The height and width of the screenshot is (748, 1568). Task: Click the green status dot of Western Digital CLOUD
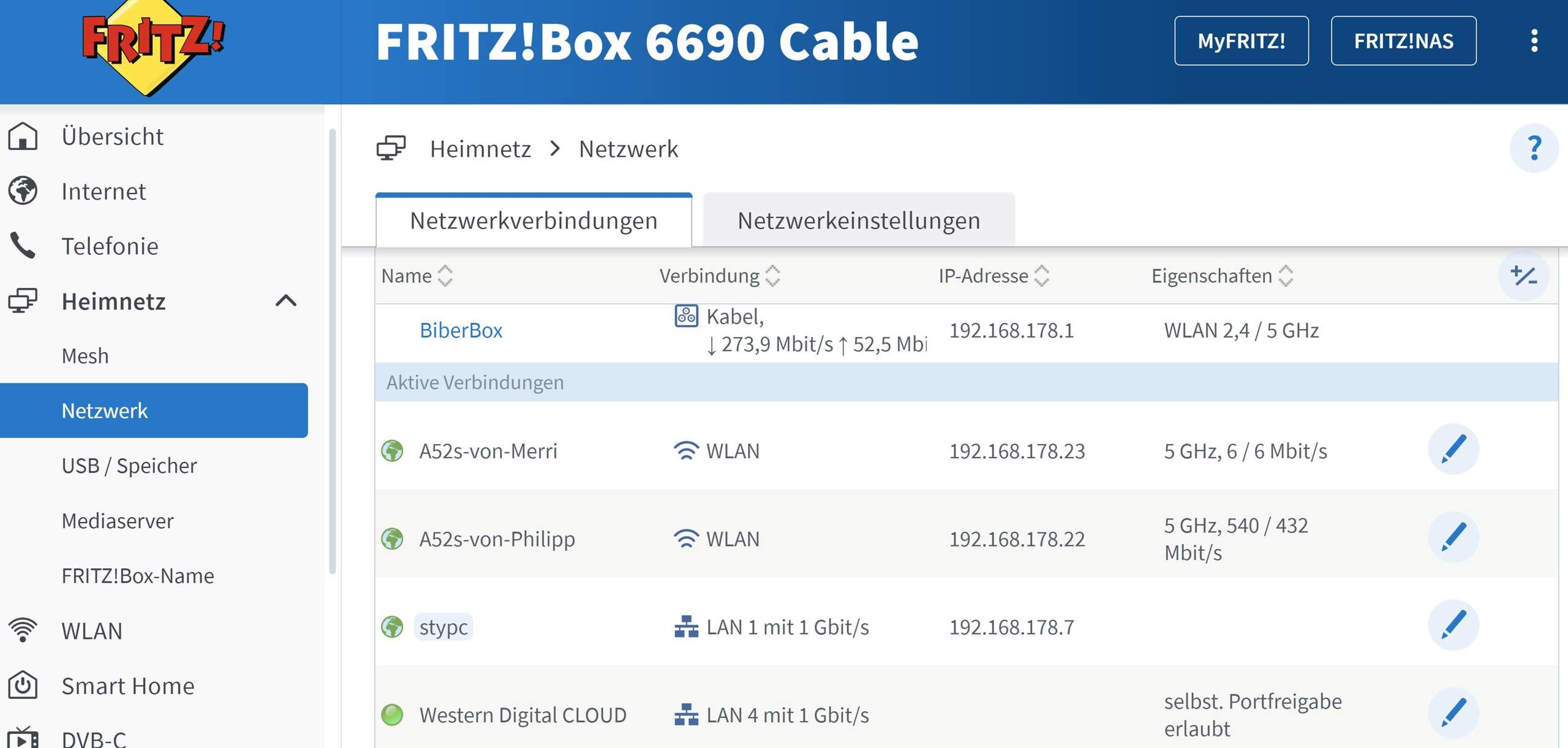(x=393, y=714)
